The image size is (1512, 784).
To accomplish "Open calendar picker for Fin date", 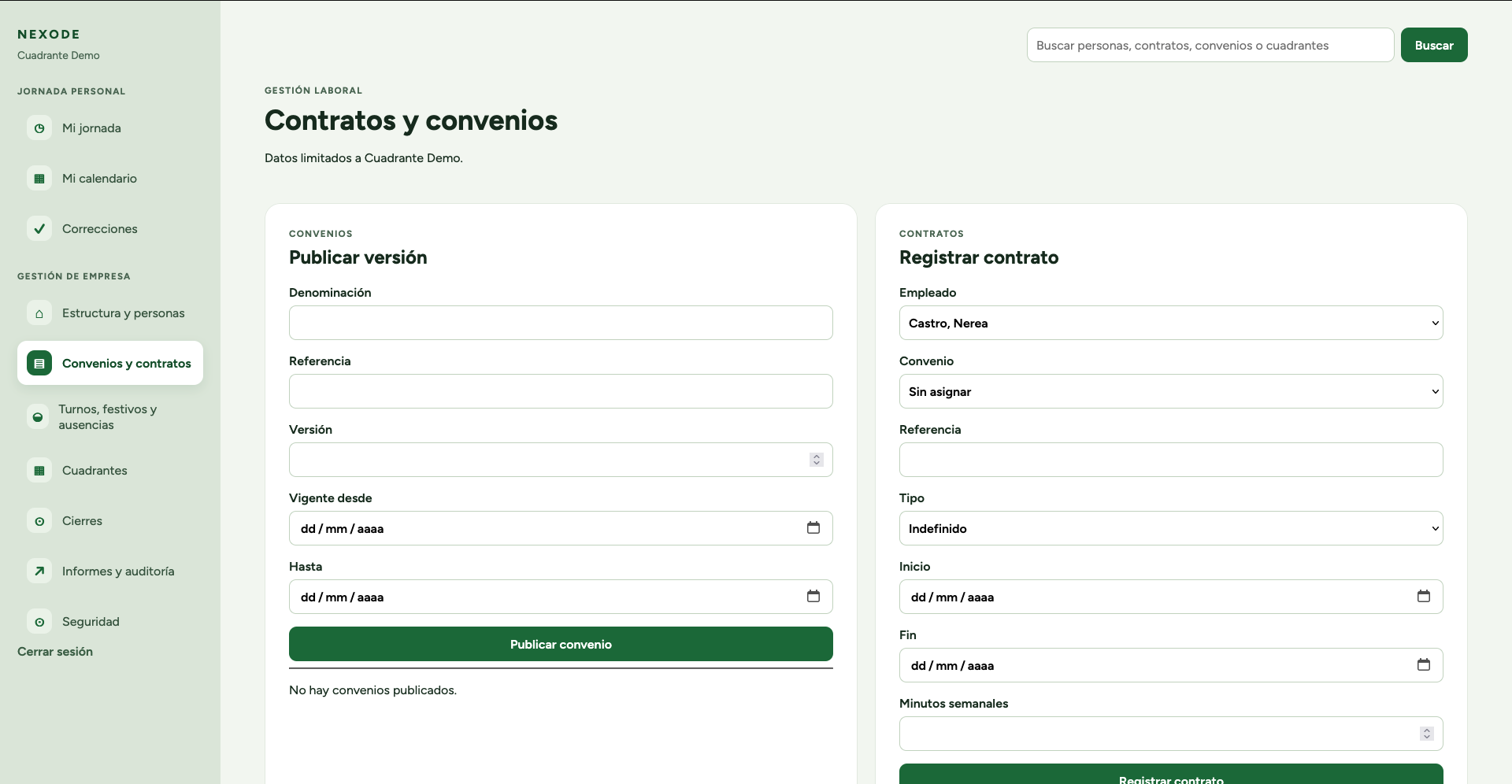I will click(1424, 664).
